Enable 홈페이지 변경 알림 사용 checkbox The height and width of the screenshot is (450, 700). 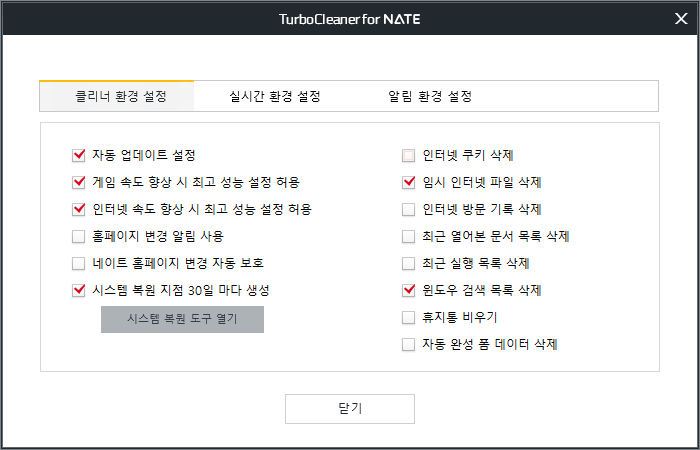click(79, 236)
